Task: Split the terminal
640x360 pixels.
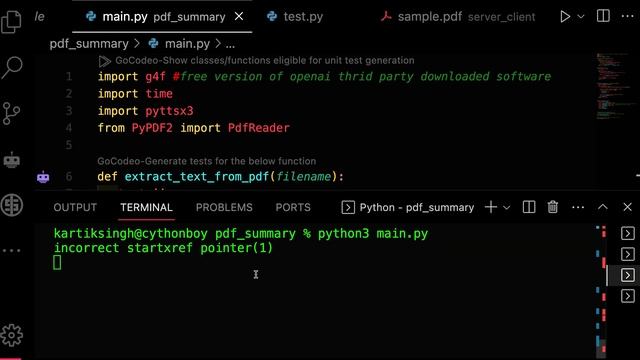Action: (x=529, y=207)
